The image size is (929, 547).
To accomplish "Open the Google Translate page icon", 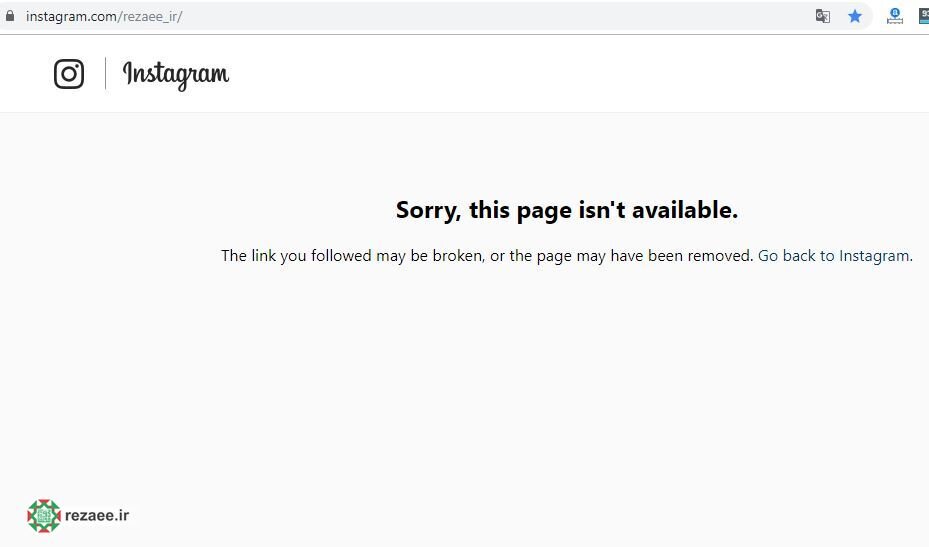I will click(x=822, y=16).
